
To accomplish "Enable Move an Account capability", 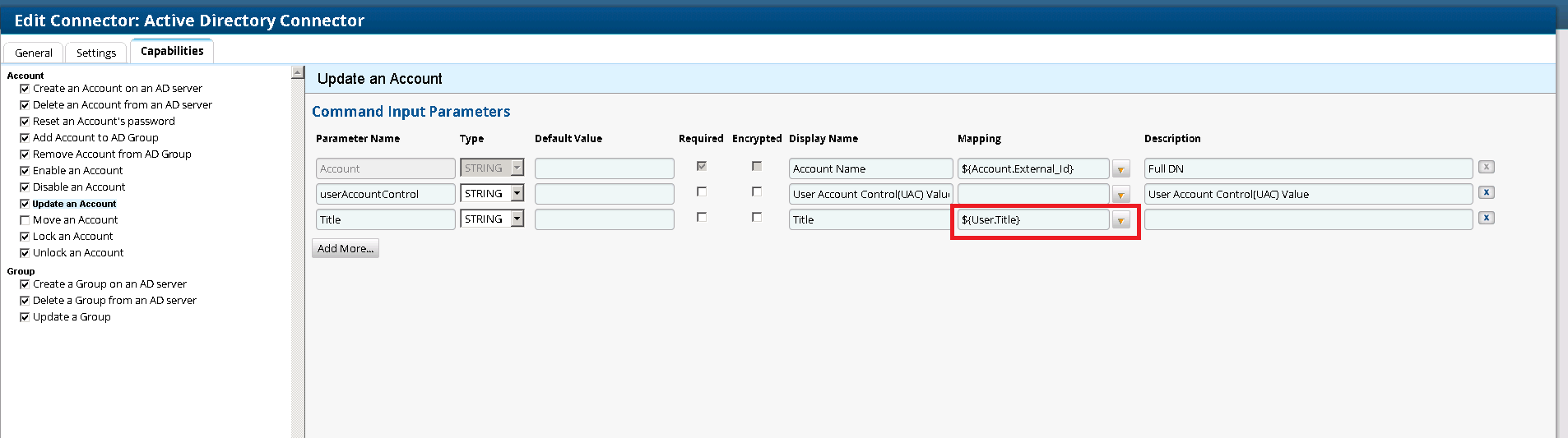I will click(x=25, y=220).
